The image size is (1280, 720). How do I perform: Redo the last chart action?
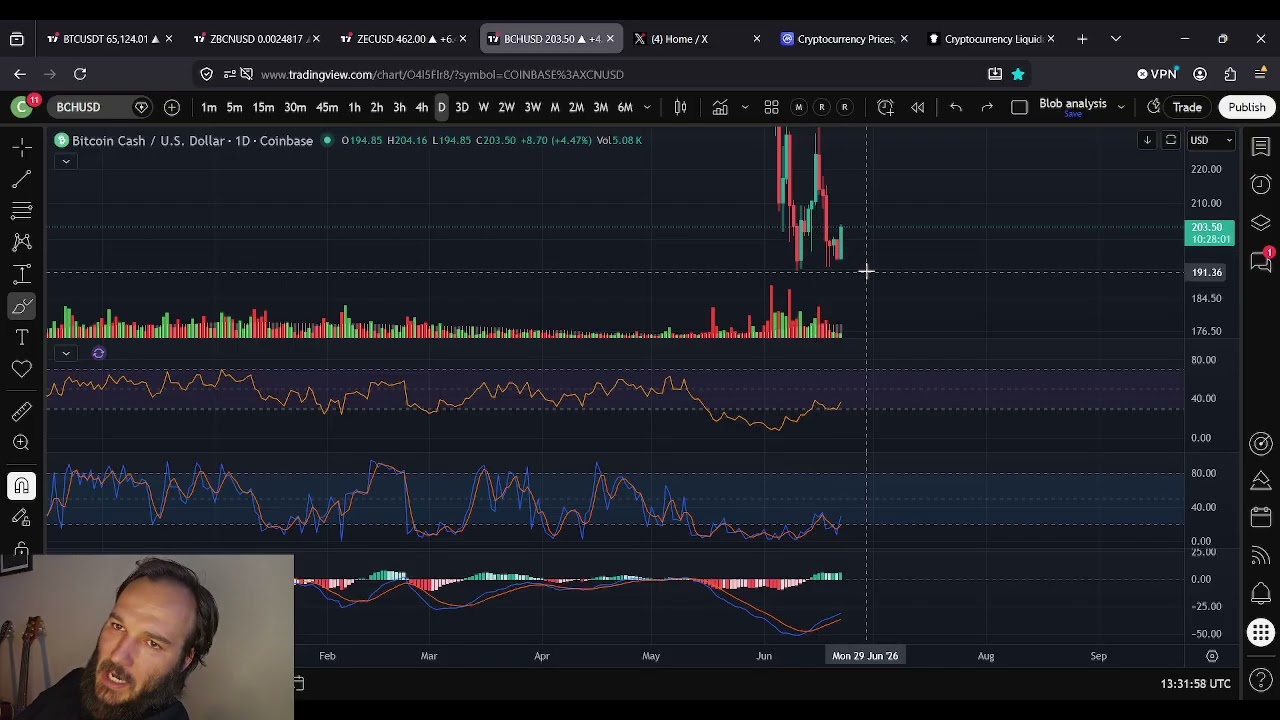[987, 107]
